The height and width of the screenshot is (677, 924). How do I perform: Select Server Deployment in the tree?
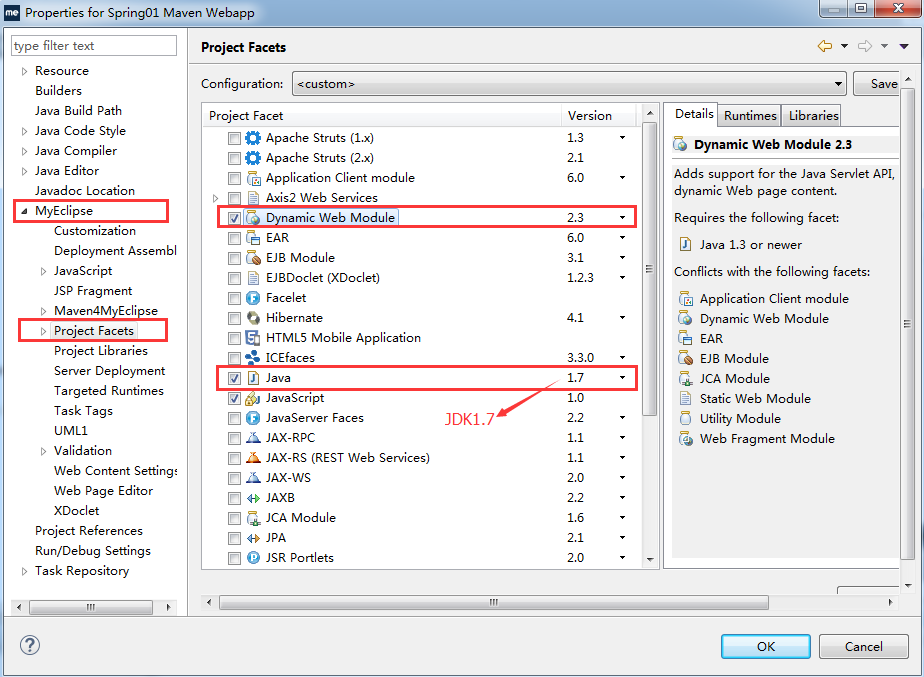[x=109, y=371]
